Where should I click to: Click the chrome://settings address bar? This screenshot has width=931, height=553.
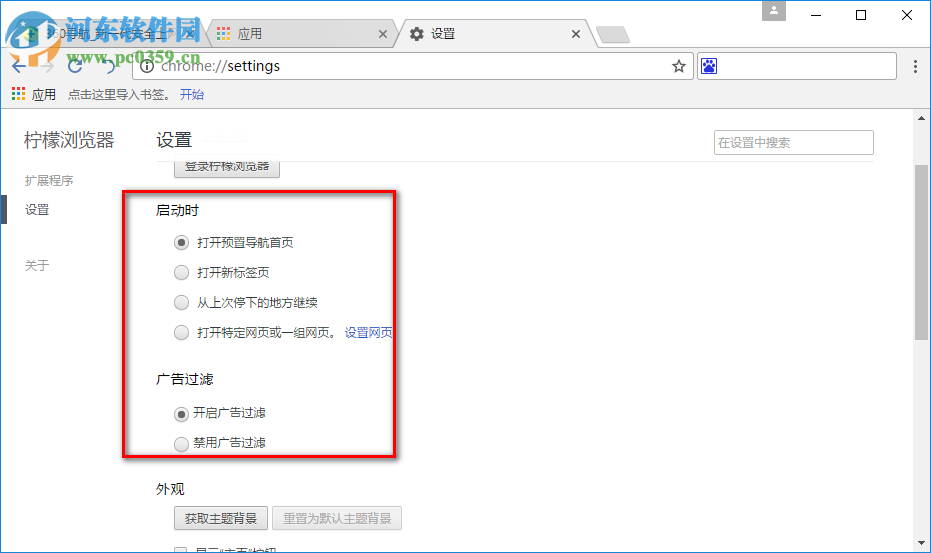(x=413, y=66)
